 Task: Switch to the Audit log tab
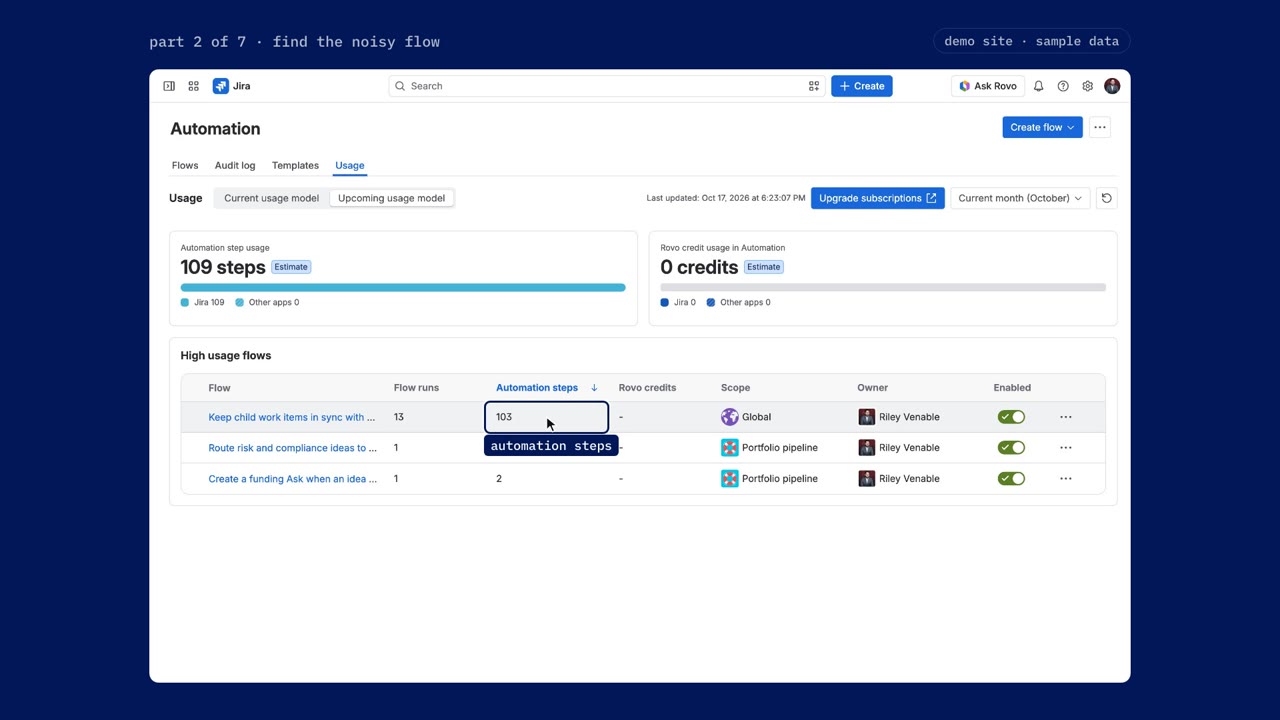(x=235, y=166)
